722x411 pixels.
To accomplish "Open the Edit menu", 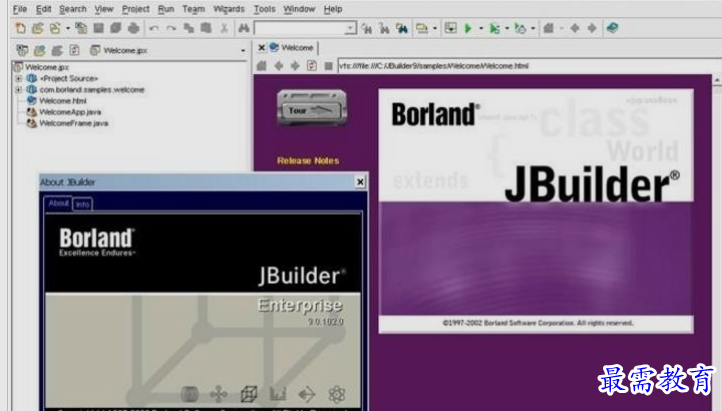I will click(44, 9).
